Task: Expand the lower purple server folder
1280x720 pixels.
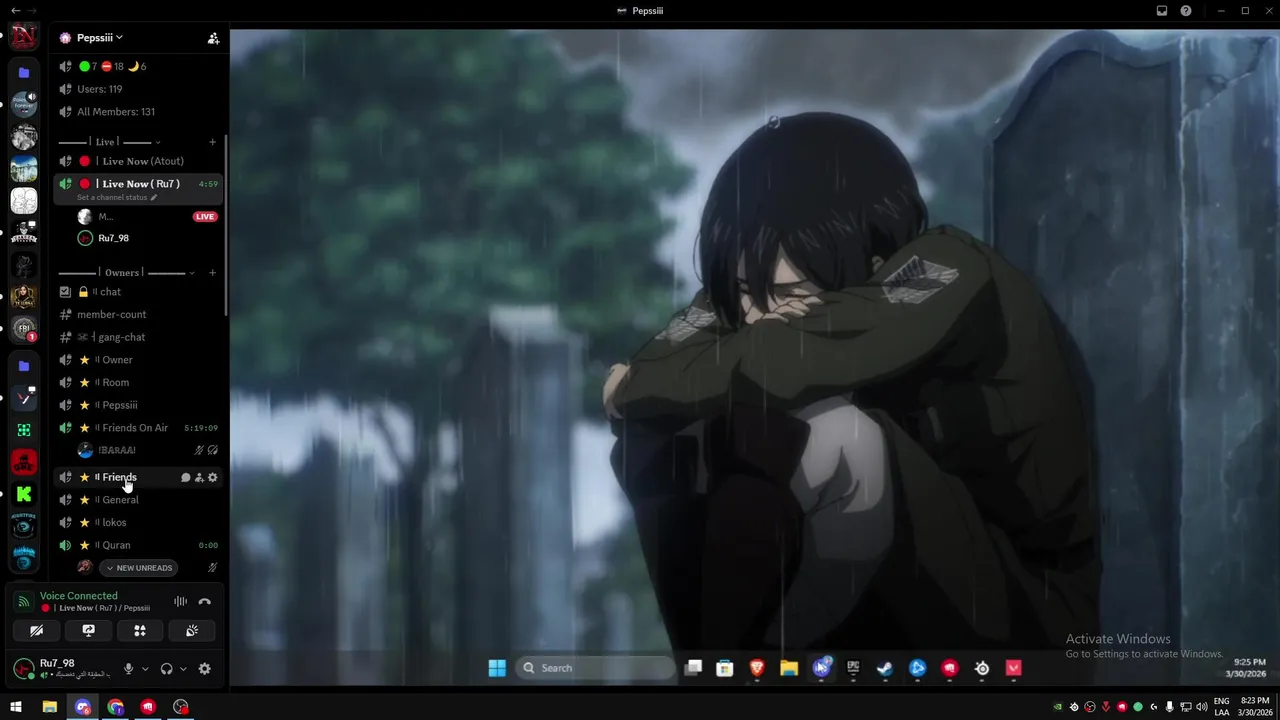Action: pyautogui.click(x=24, y=366)
